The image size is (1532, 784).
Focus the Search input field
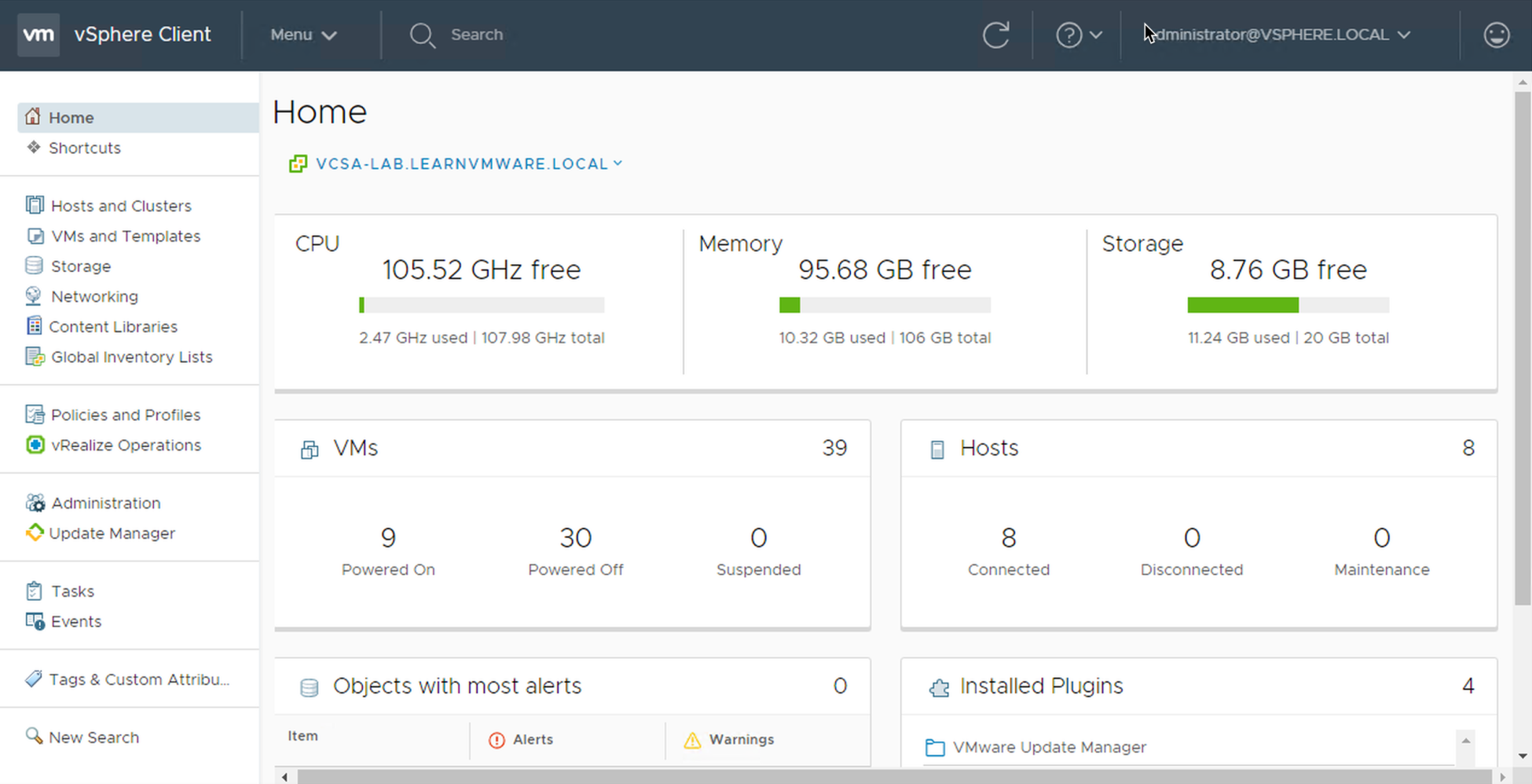(477, 35)
